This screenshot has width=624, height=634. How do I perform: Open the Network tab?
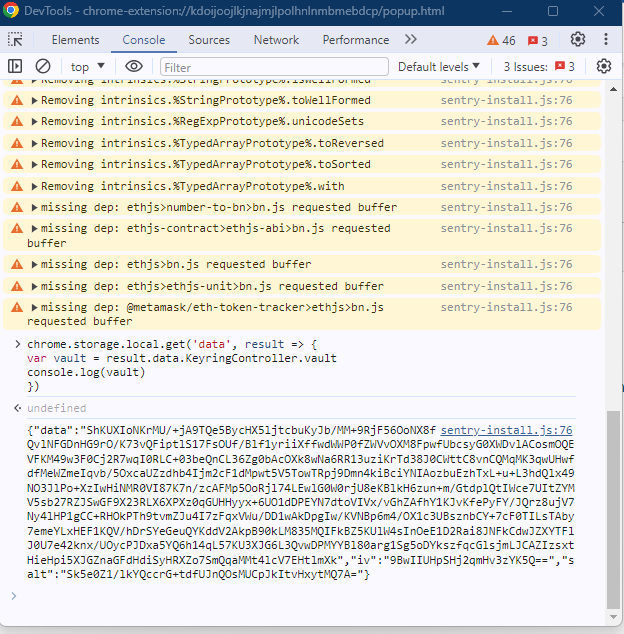[x=276, y=40]
